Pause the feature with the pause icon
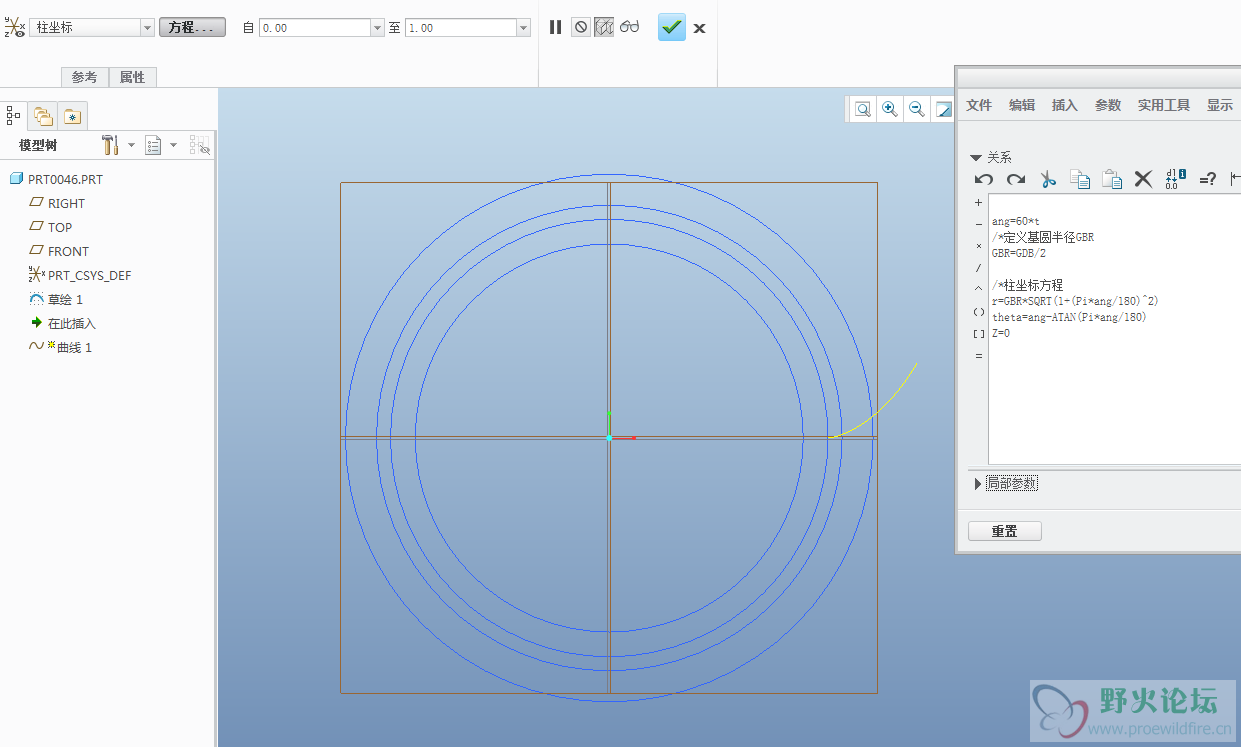The height and width of the screenshot is (747, 1241). [555, 27]
